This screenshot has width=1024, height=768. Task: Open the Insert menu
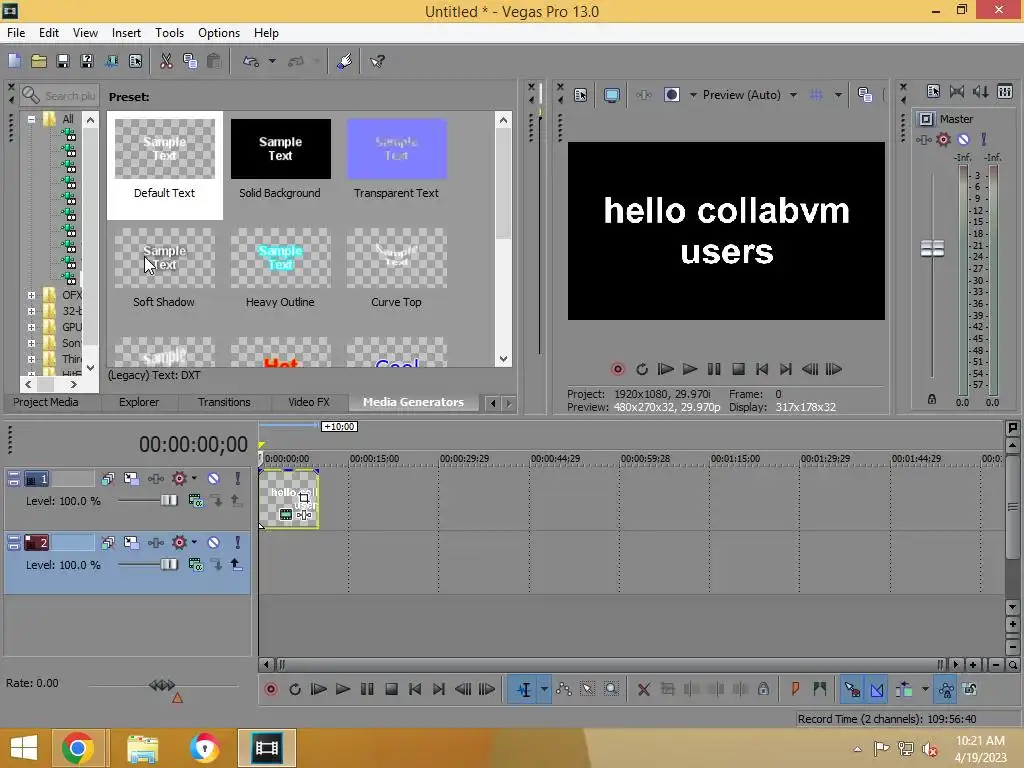(x=126, y=33)
